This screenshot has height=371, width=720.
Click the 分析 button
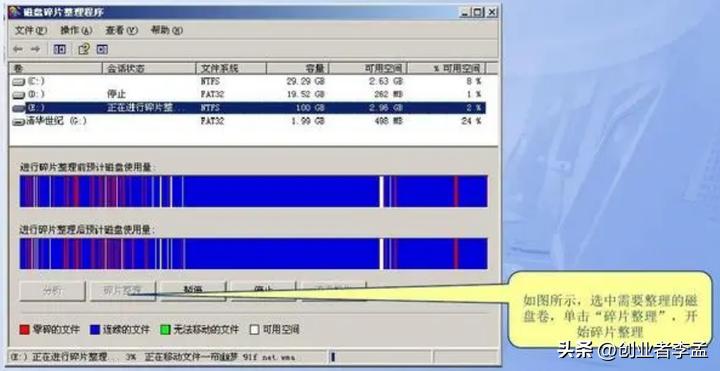52,291
